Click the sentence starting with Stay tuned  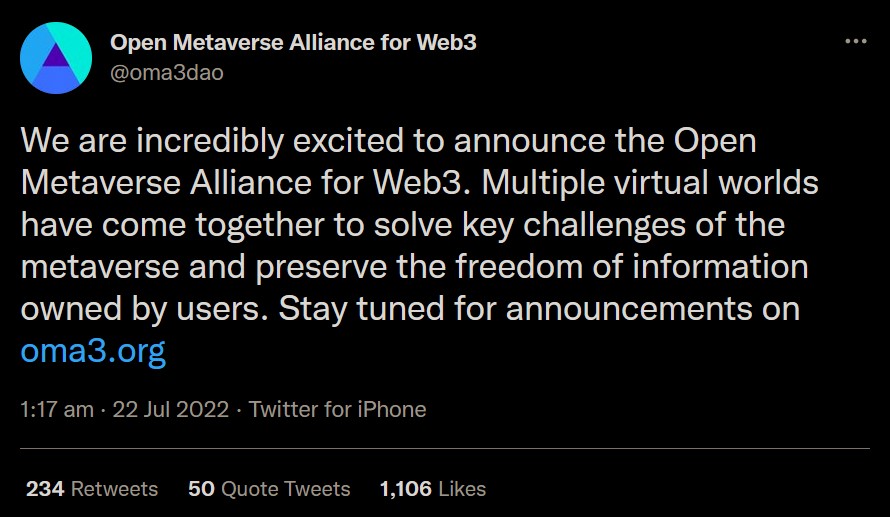tap(539, 309)
